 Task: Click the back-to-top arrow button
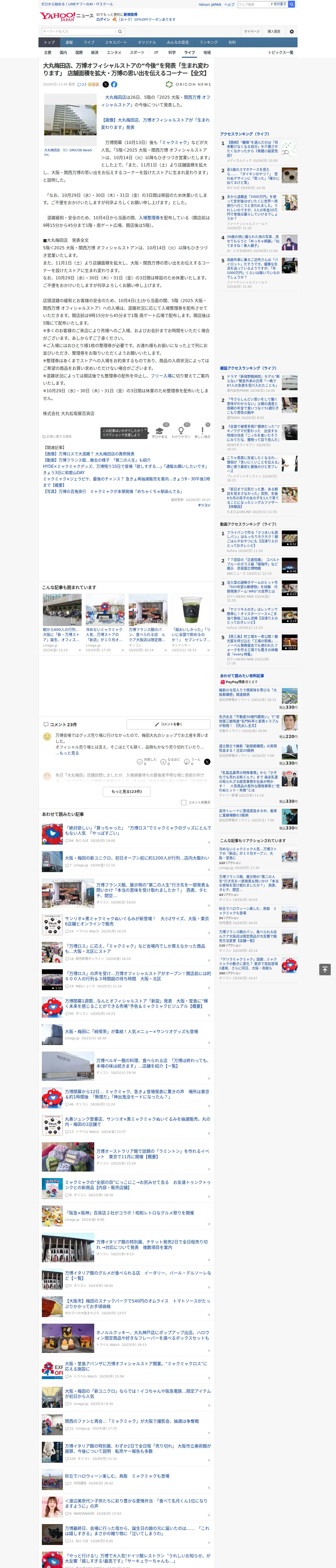(x=324, y=970)
